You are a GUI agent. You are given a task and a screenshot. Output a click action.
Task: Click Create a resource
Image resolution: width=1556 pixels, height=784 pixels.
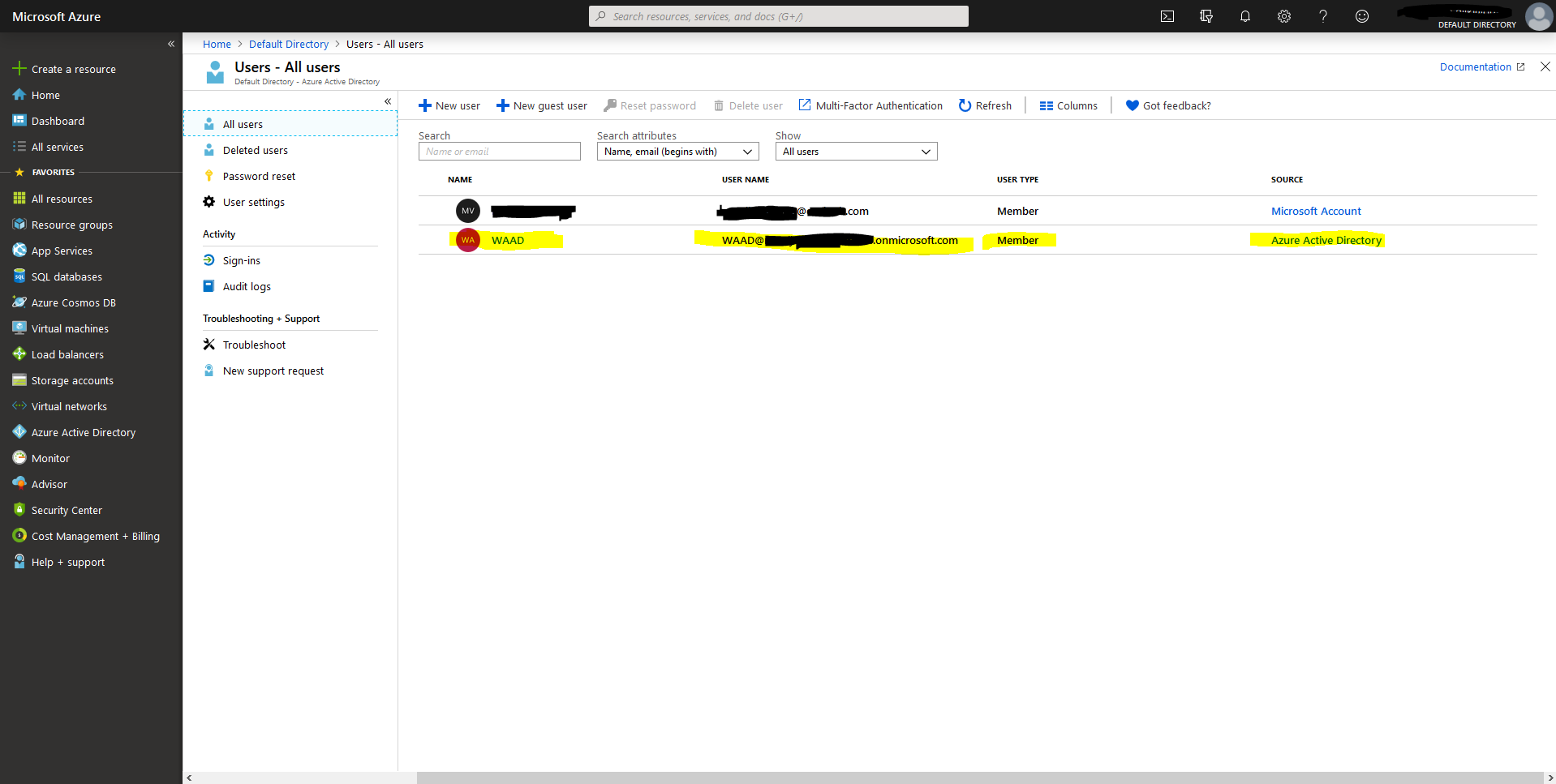coord(64,69)
